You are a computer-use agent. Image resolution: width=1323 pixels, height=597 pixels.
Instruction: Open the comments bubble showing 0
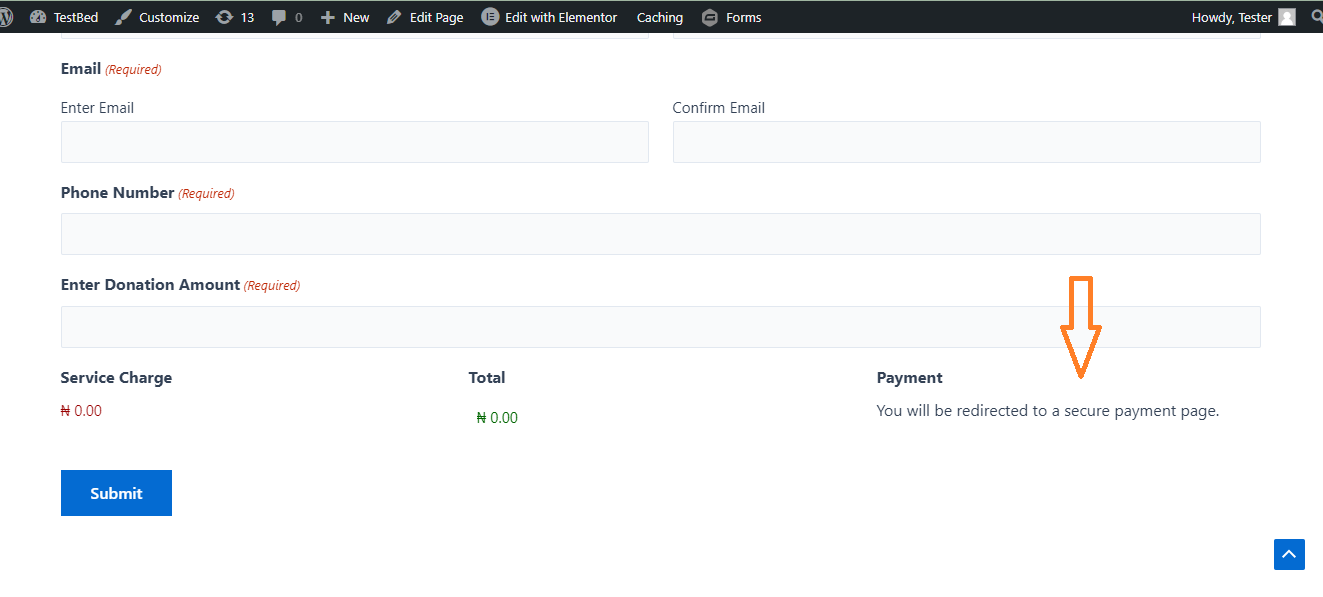coord(287,17)
